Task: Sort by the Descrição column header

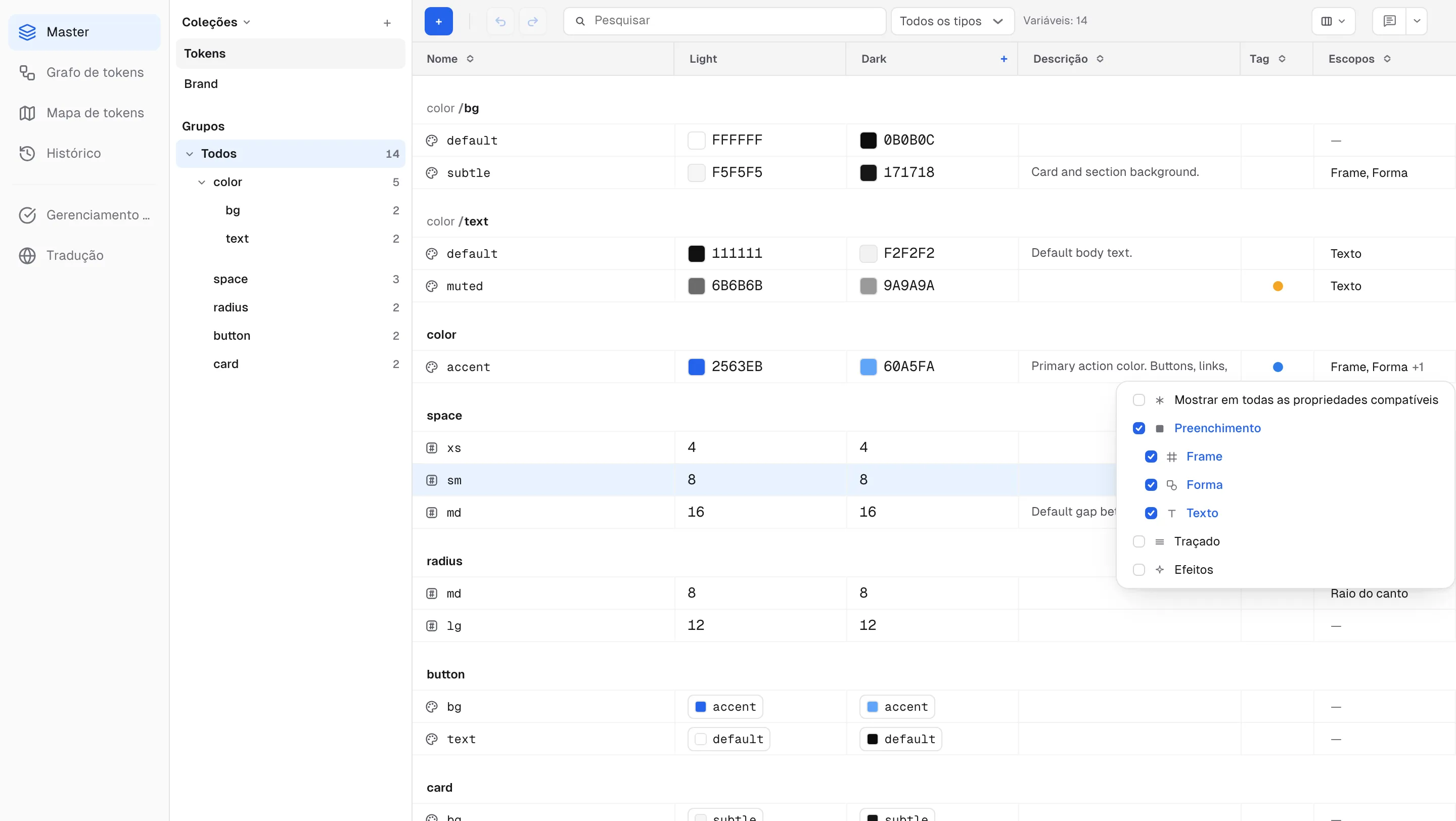Action: click(1068, 59)
